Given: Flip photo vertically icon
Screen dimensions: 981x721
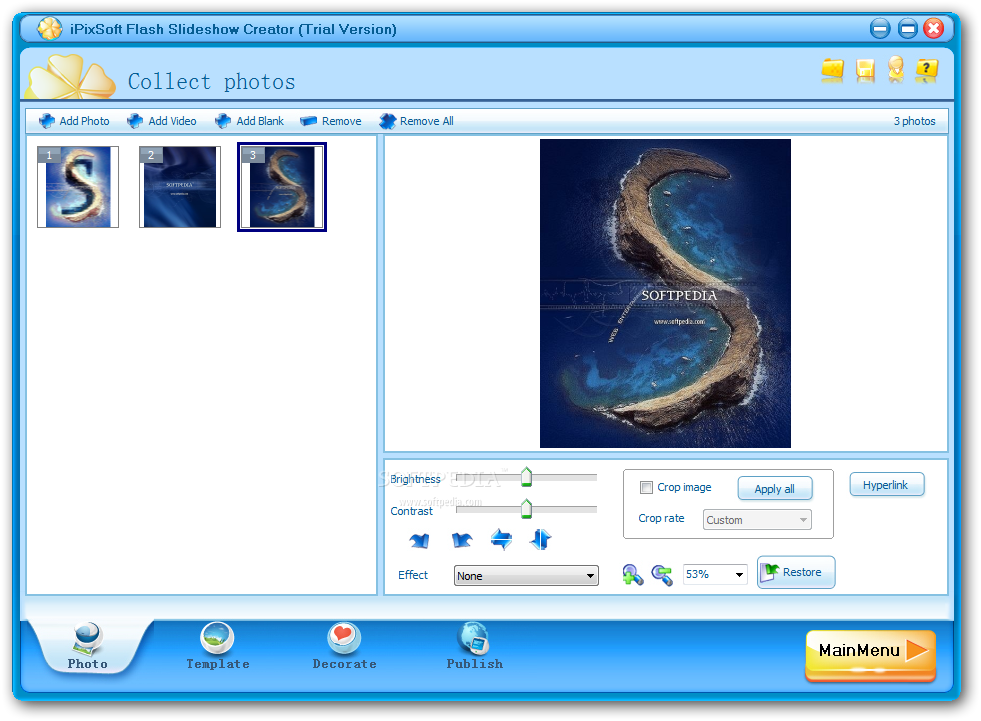Looking at the screenshot, I should [x=541, y=539].
